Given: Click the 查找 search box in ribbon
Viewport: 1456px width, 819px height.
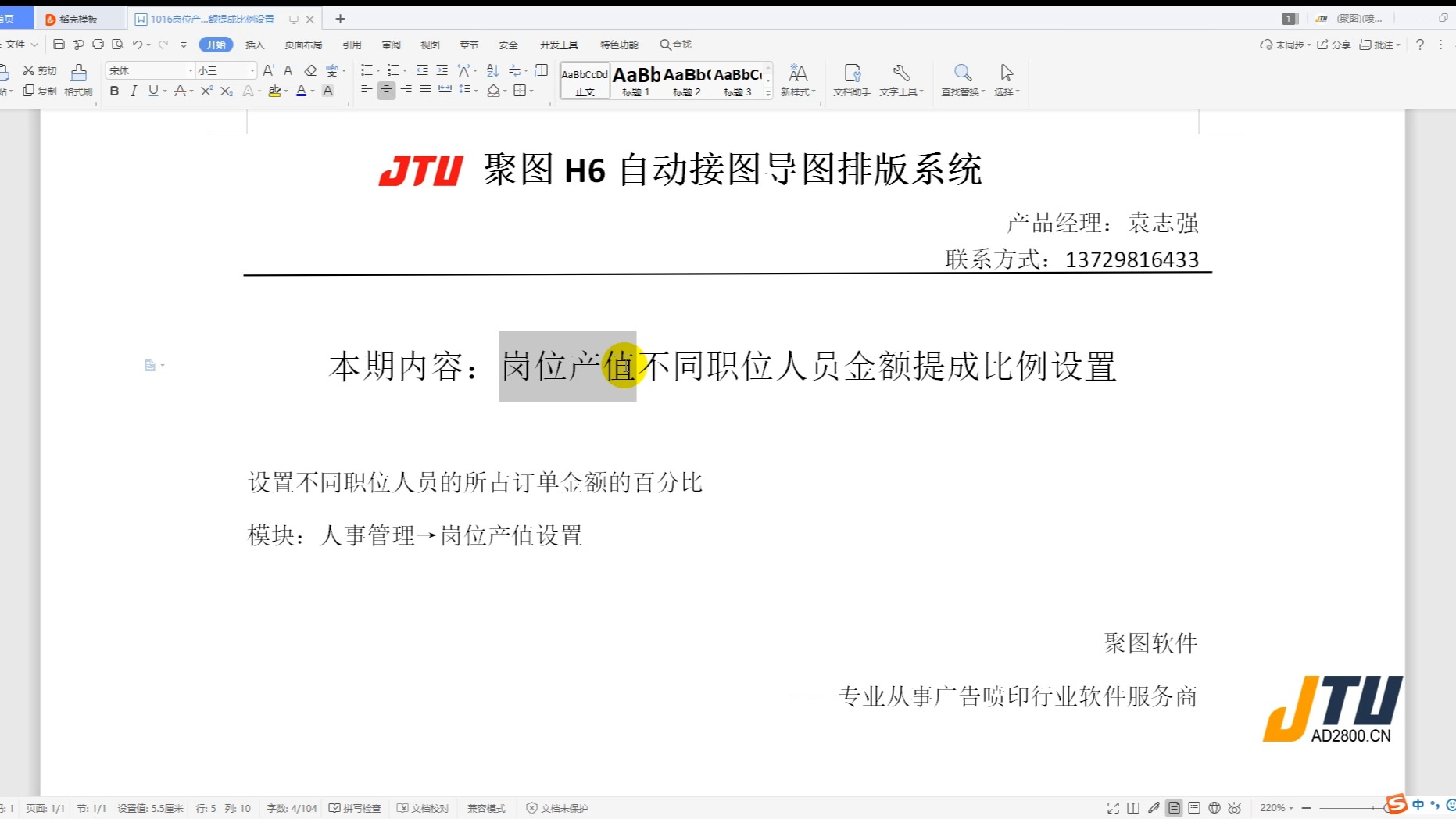Looking at the screenshot, I should (676, 45).
